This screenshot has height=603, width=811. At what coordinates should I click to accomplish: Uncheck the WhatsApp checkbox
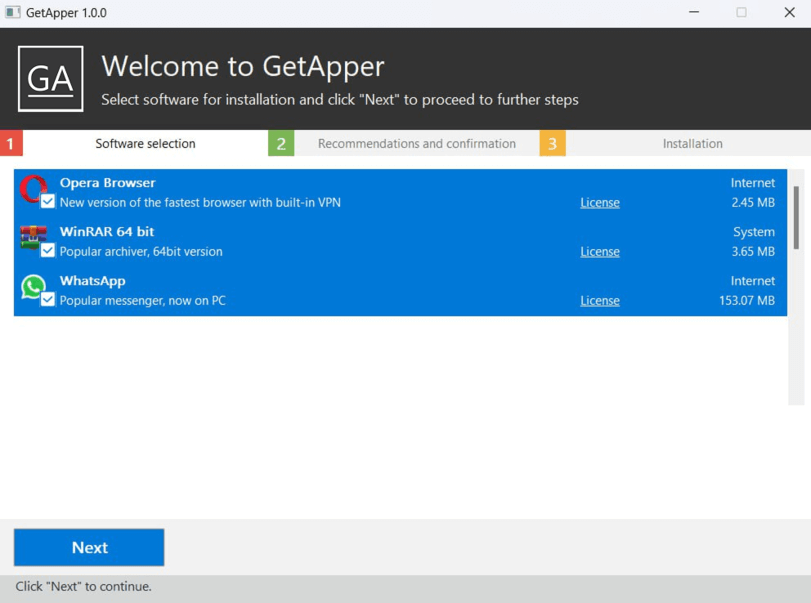tap(48, 299)
